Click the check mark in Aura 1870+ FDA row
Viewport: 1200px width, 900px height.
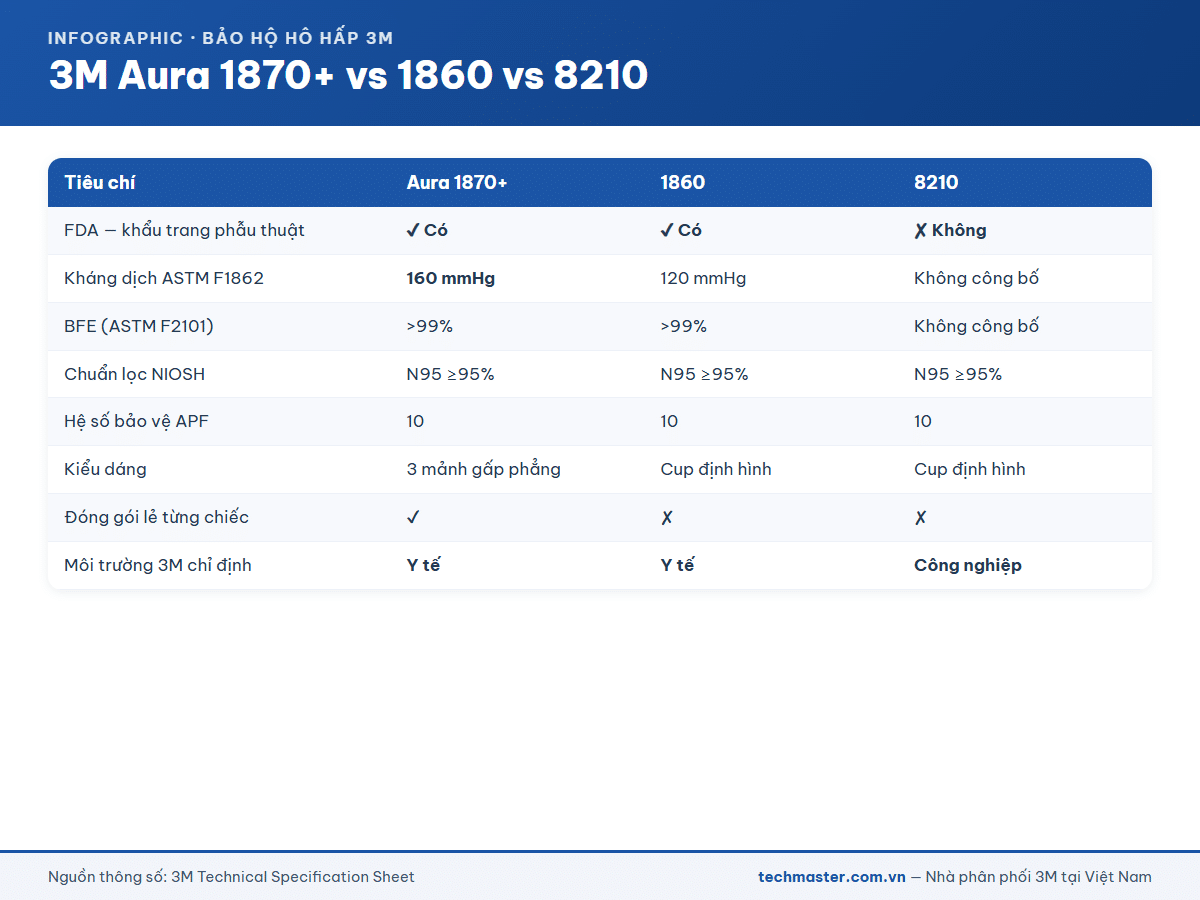(413, 230)
